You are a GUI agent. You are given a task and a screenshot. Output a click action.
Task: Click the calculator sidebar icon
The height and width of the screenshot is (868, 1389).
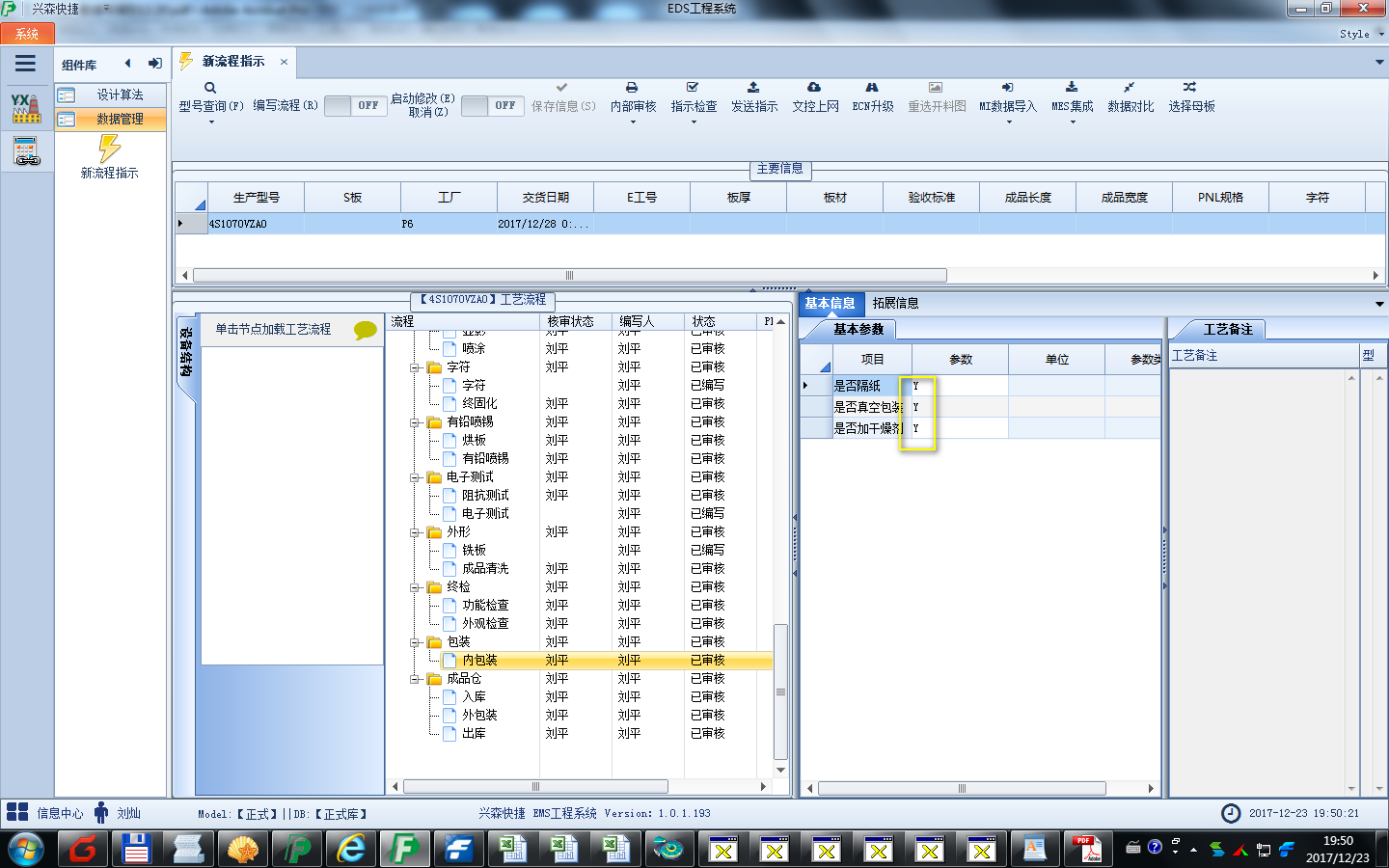pos(26,151)
